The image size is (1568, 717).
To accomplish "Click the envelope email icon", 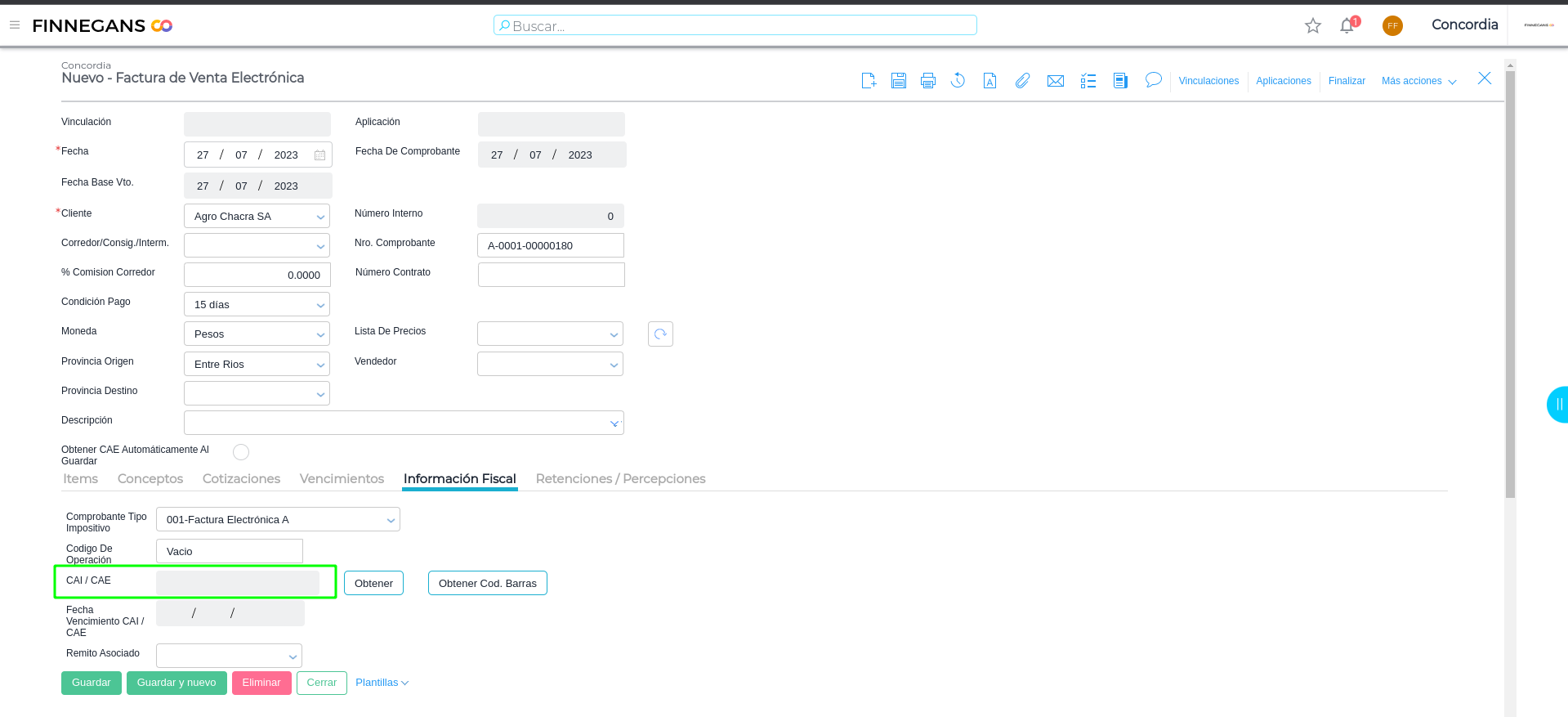I will 1056,81.
